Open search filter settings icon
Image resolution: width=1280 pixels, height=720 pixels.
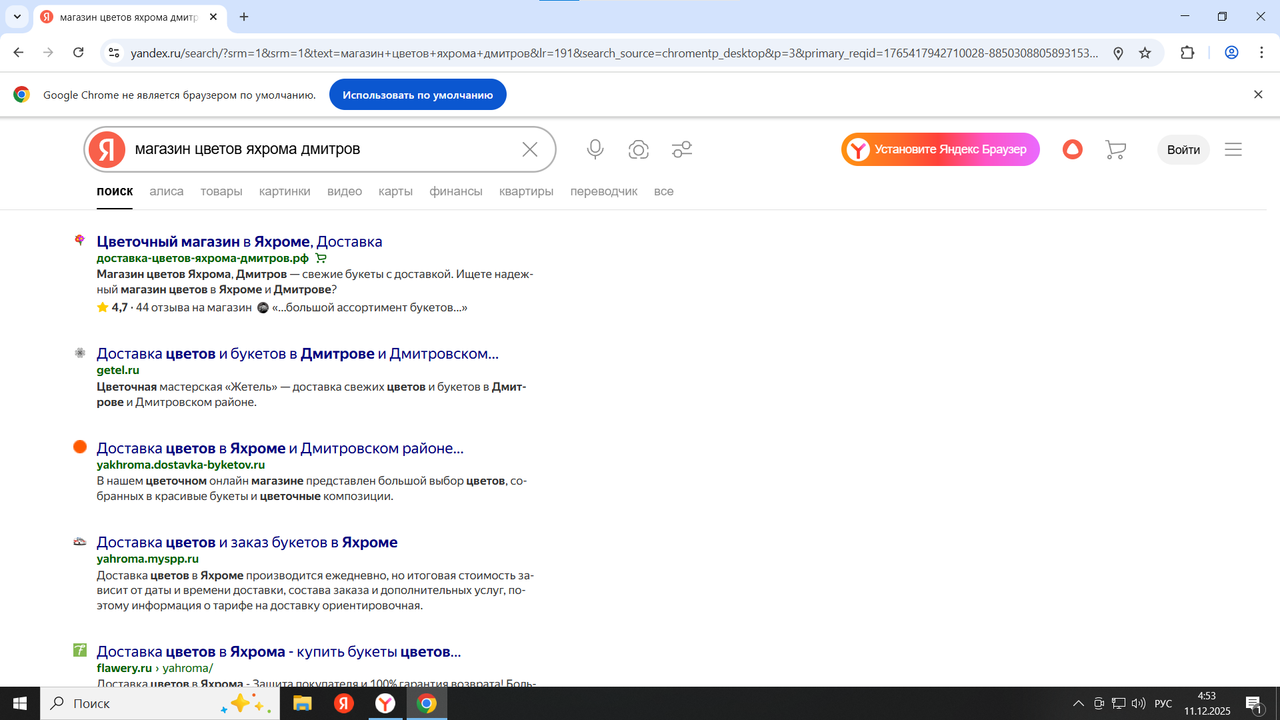pyautogui.click(x=682, y=150)
